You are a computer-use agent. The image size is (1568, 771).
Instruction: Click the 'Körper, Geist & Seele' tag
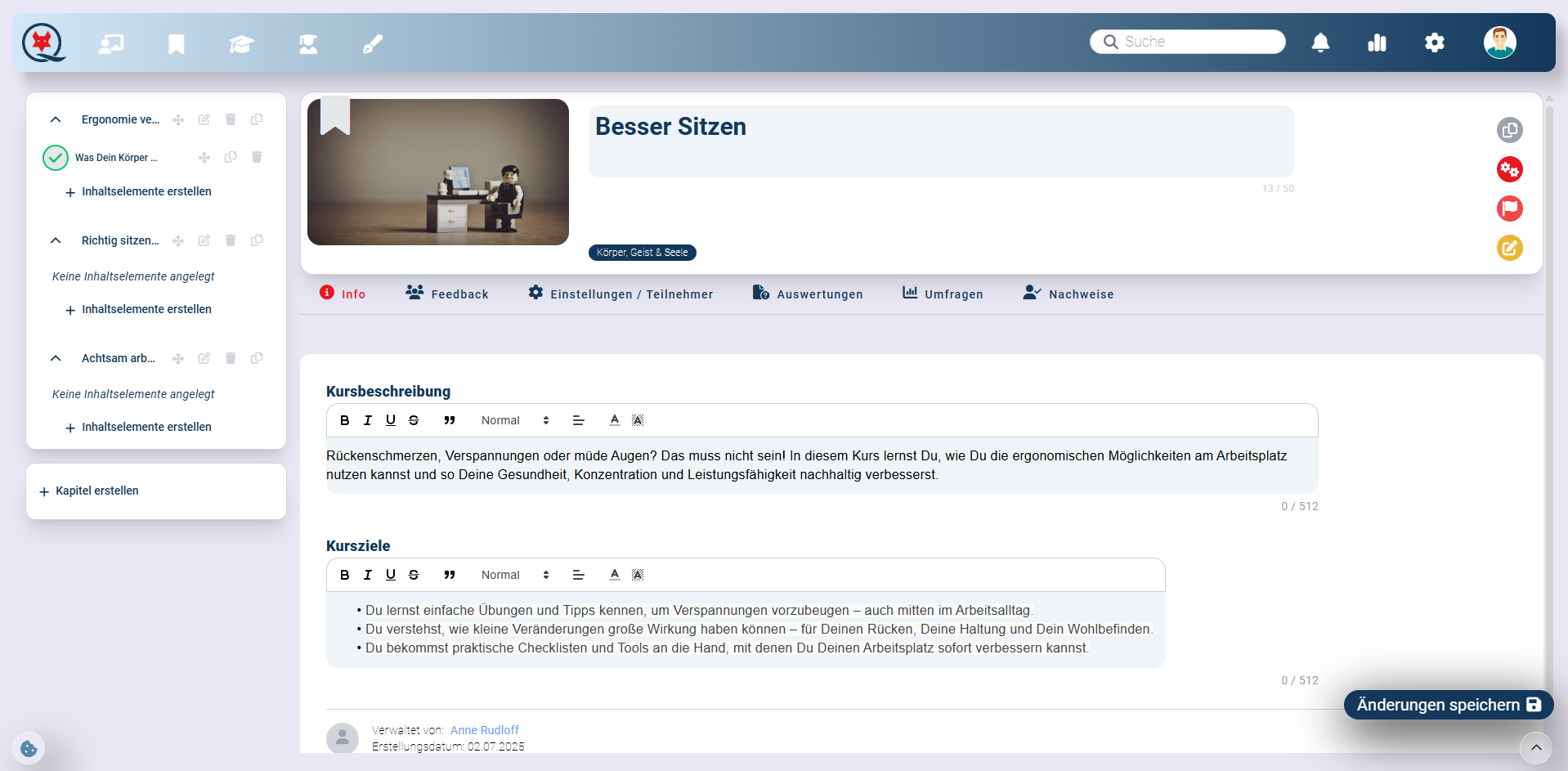(x=643, y=253)
